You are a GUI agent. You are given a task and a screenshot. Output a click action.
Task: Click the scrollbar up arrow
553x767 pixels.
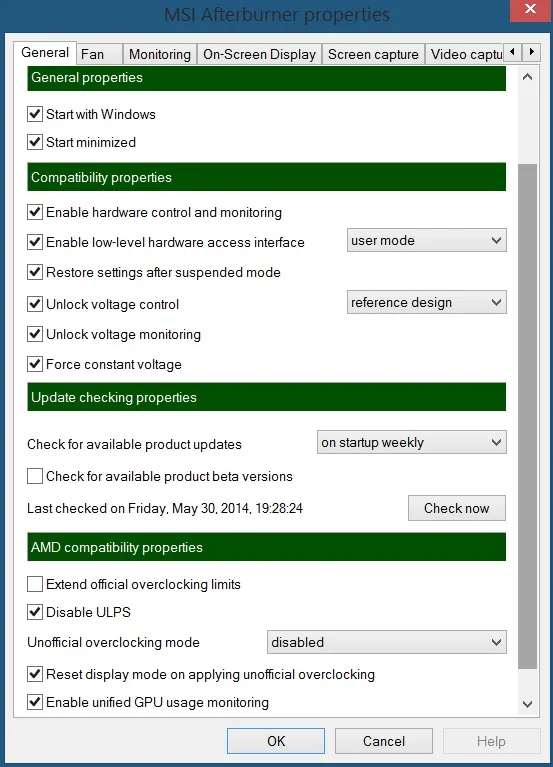tap(527, 77)
